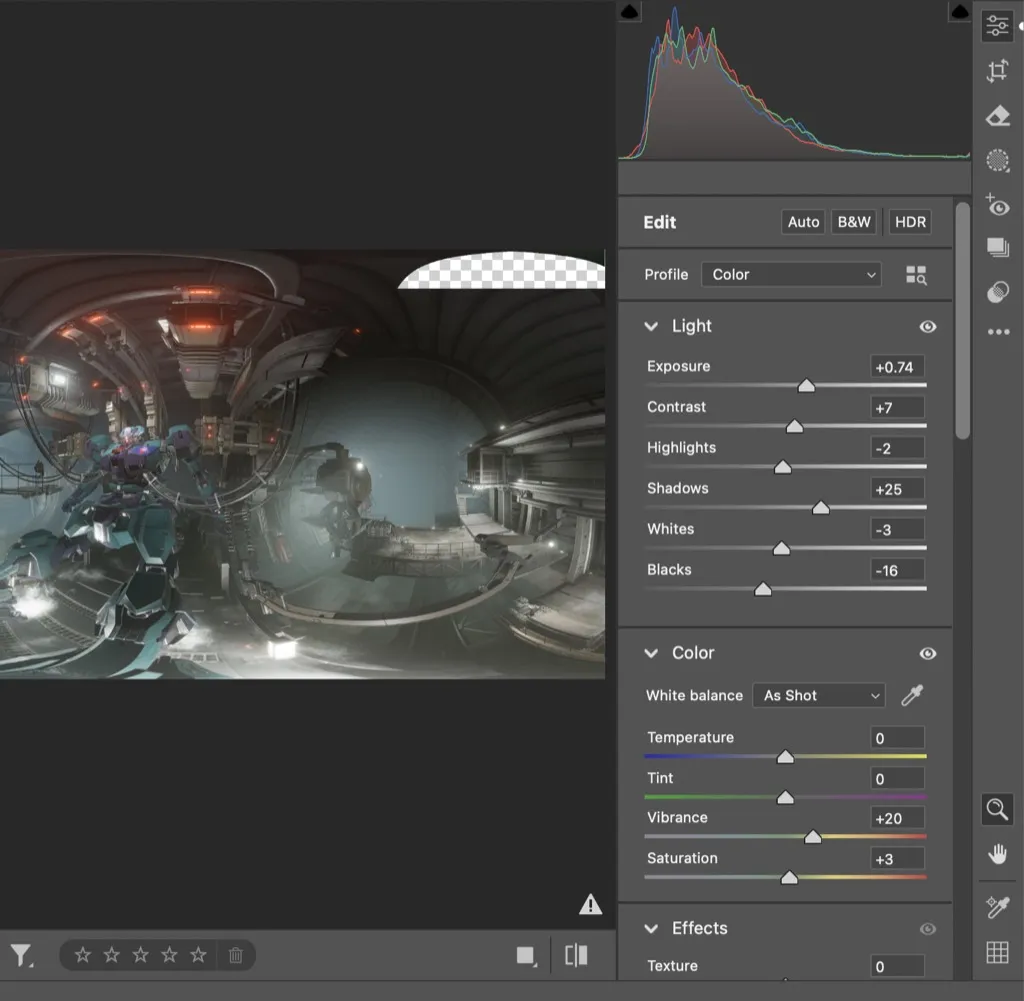The image size is (1024, 1001).
Task: Click the Exposure value field +0.74
Action: pyautogui.click(x=897, y=367)
